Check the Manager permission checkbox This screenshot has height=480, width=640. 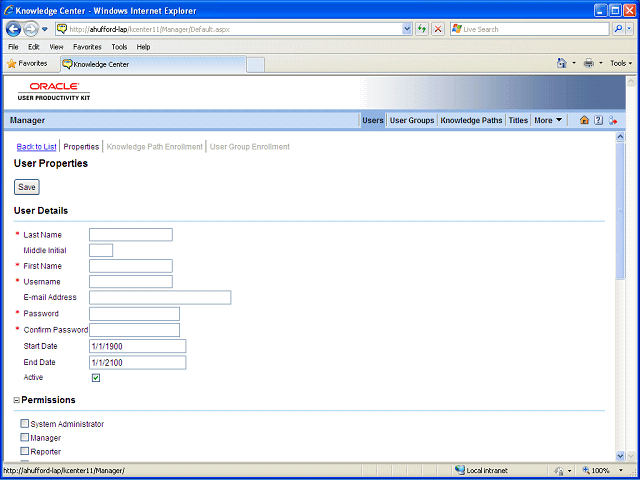[x=25, y=437]
